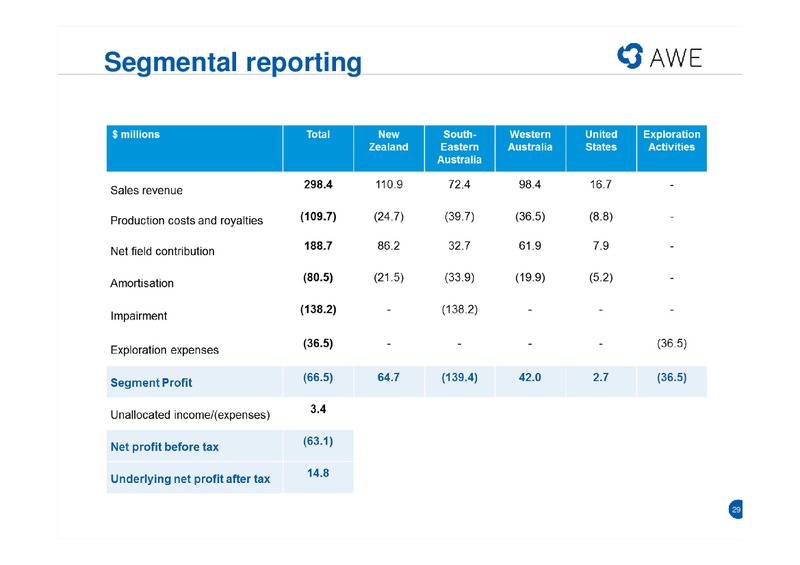The image size is (800, 565).
Task: Click Western Australia segment profit 42.0
Action: point(530,378)
